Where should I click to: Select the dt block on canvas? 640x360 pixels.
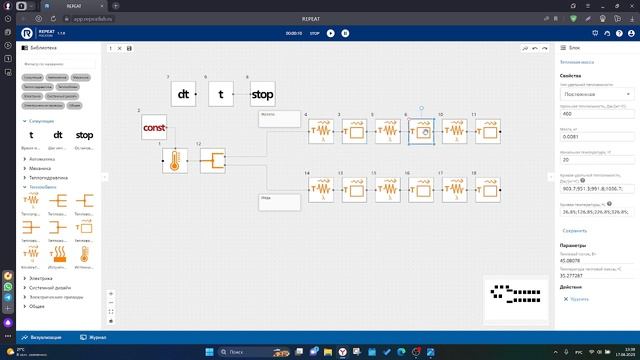pos(183,94)
